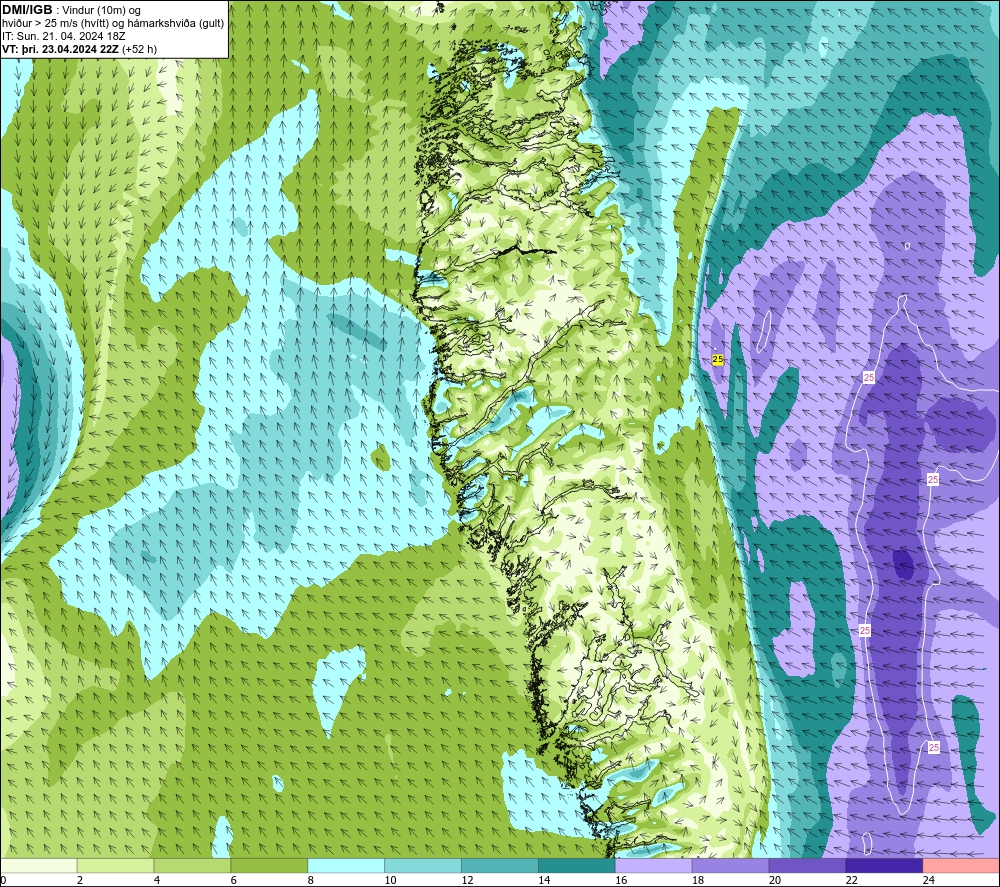Click the 'IT: Sun. 21. 04. 2024 18Z' line
The width and height of the screenshot is (1000, 887).
[64, 36]
